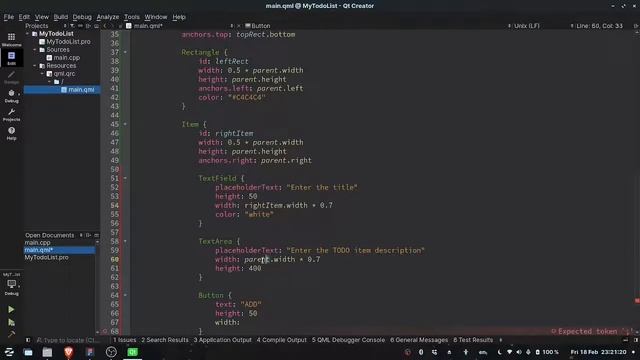Click the Expected token error annotation
640x360 pixels.
[x=592, y=331]
